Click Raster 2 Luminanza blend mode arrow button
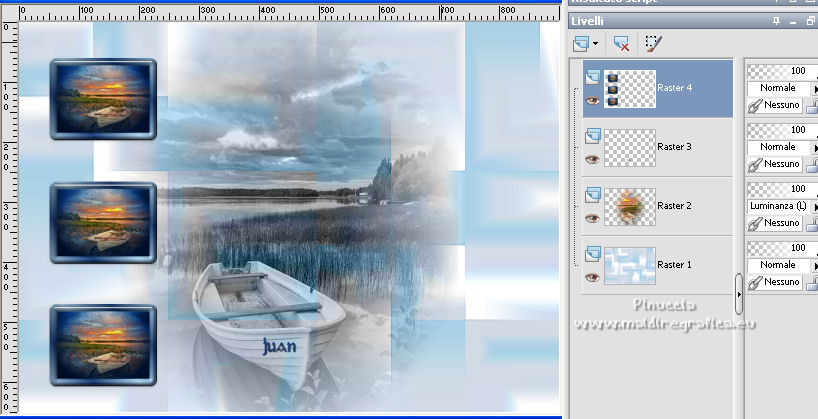The height and width of the screenshot is (419, 818). [814, 207]
